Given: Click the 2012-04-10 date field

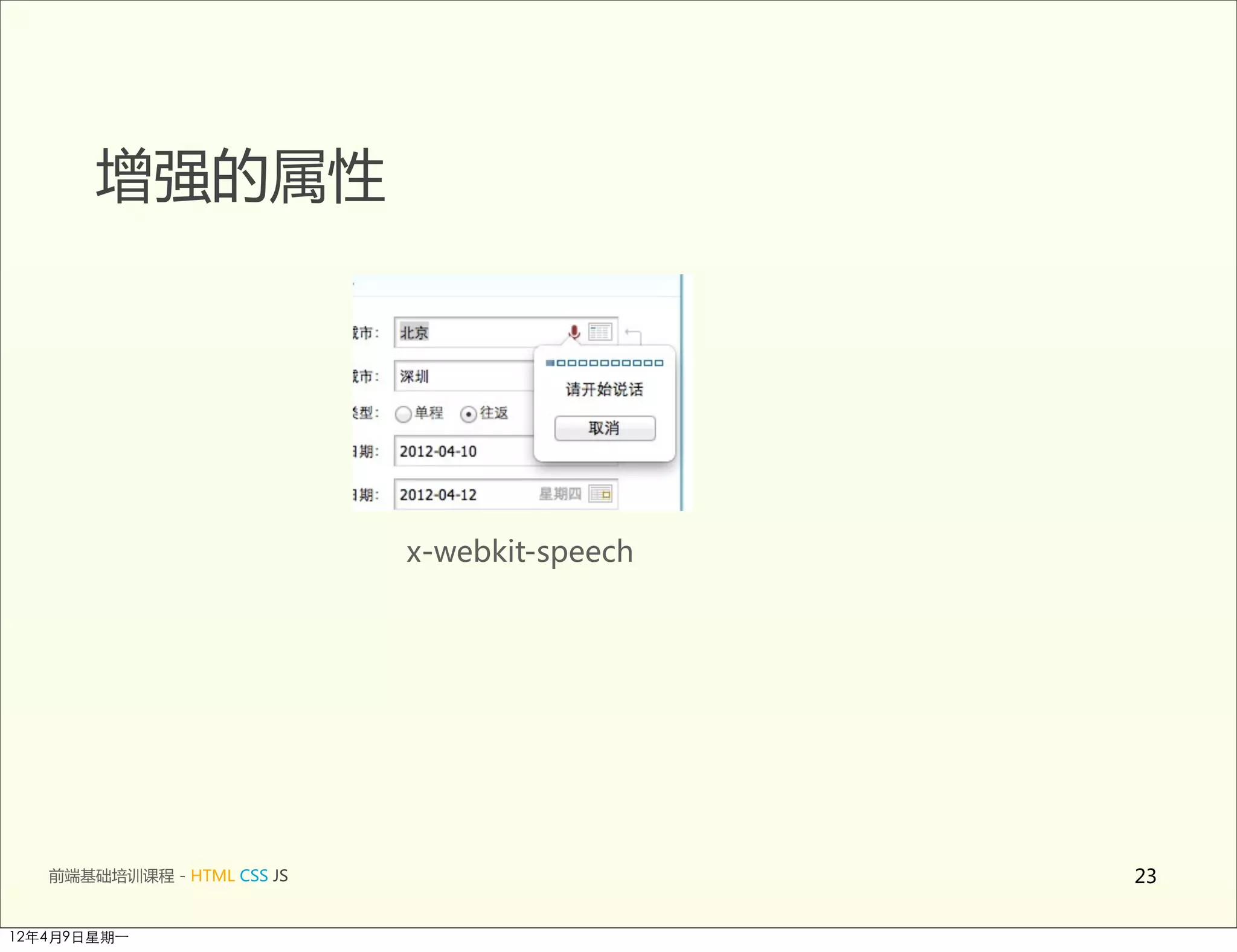Looking at the screenshot, I should coord(464,451).
